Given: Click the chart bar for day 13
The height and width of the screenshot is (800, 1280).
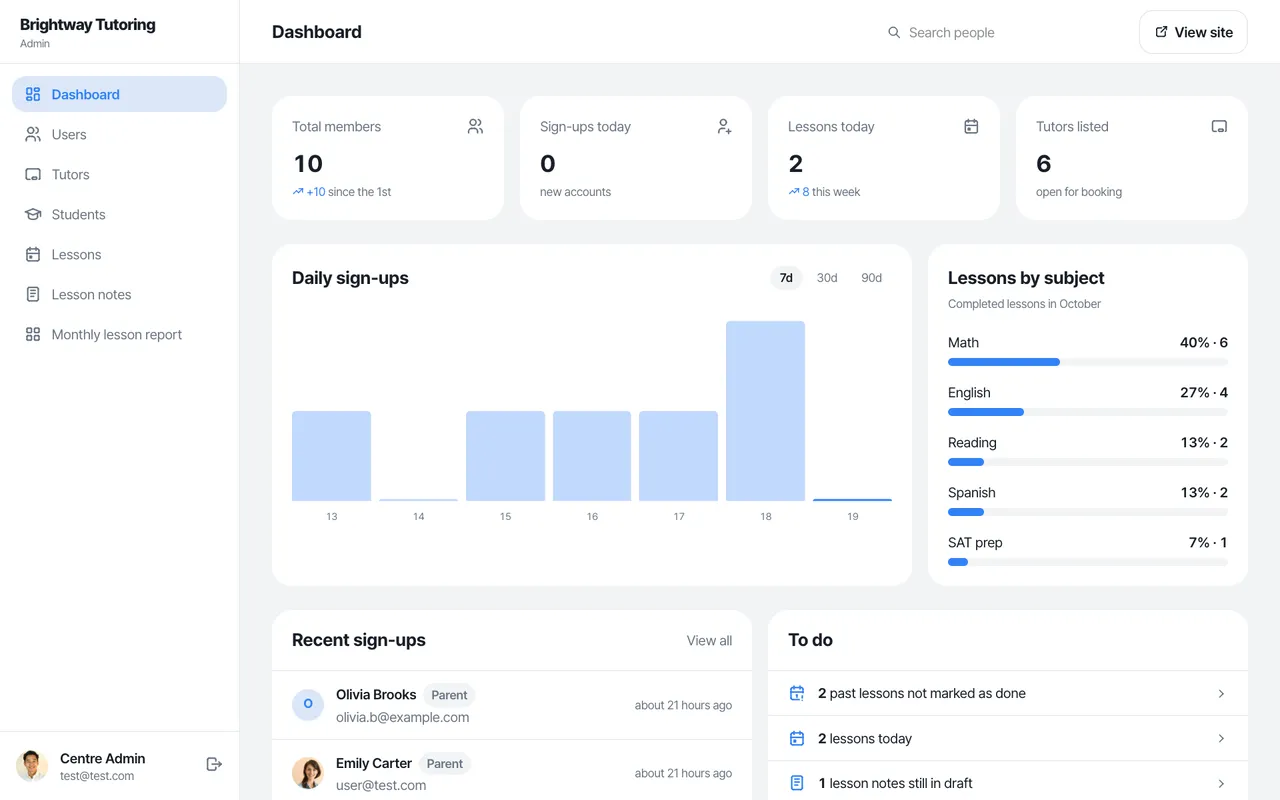Looking at the screenshot, I should coord(331,456).
